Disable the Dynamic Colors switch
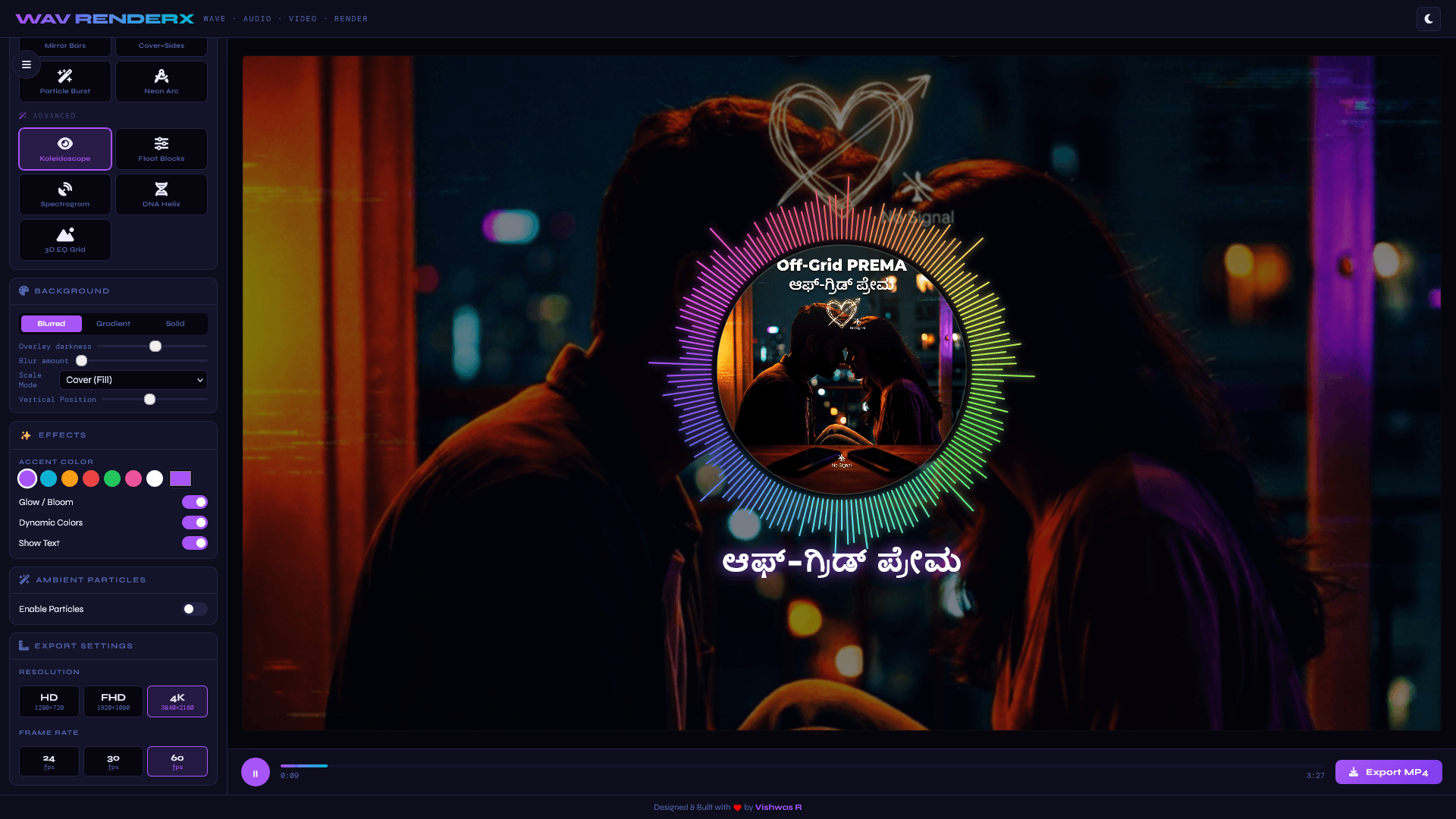Screen dimensions: 1456x819 (x=195, y=522)
